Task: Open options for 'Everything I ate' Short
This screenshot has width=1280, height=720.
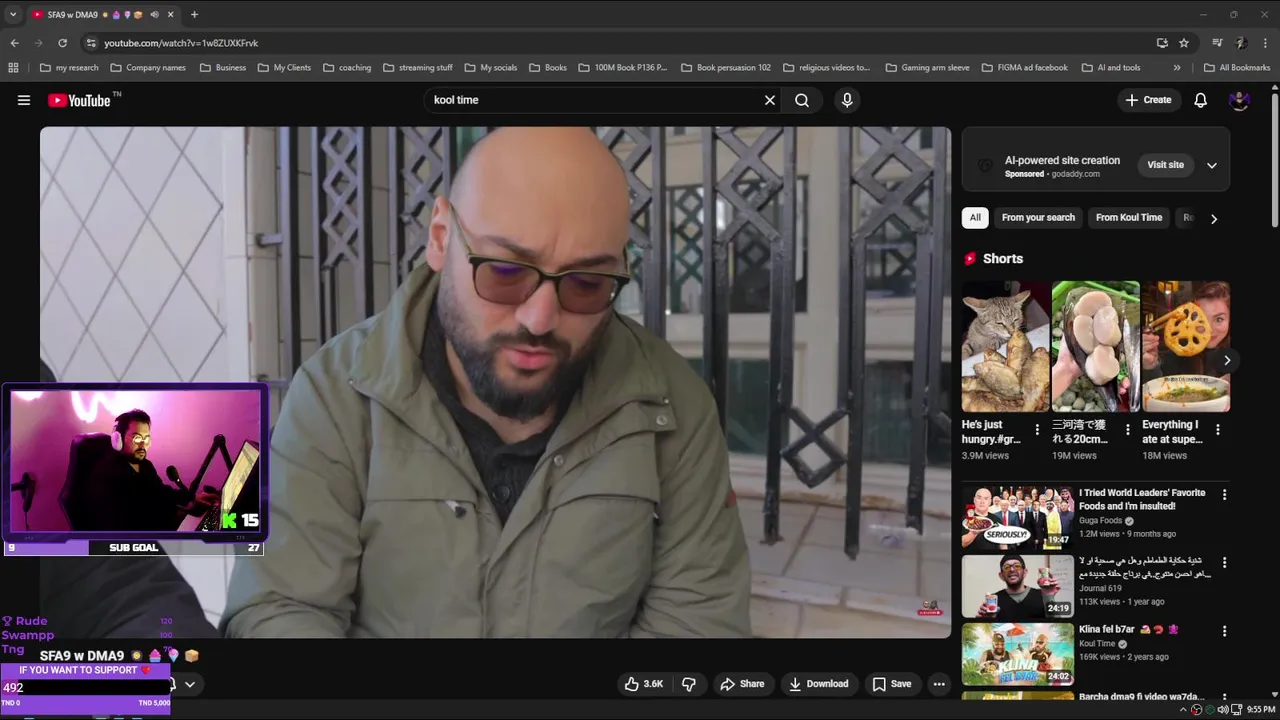Action: [1217, 430]
